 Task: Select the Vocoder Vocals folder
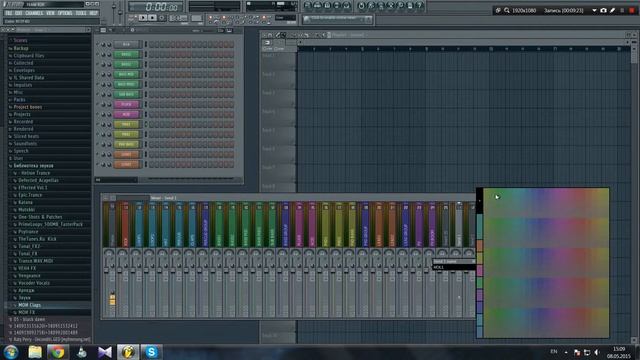pos(34,283)
